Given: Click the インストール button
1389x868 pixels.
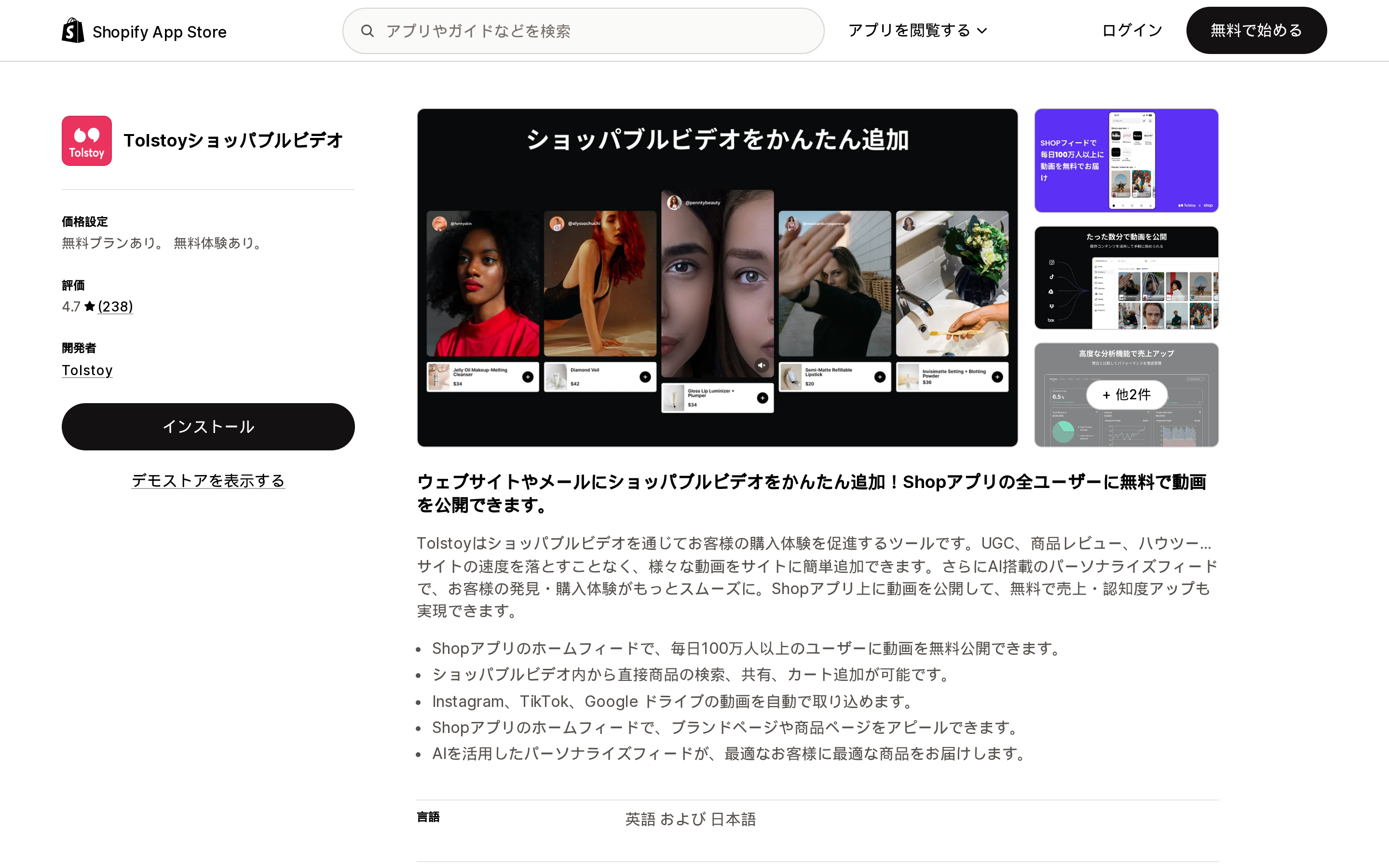Looking at the screenshot, I should (x=208, y=427).
